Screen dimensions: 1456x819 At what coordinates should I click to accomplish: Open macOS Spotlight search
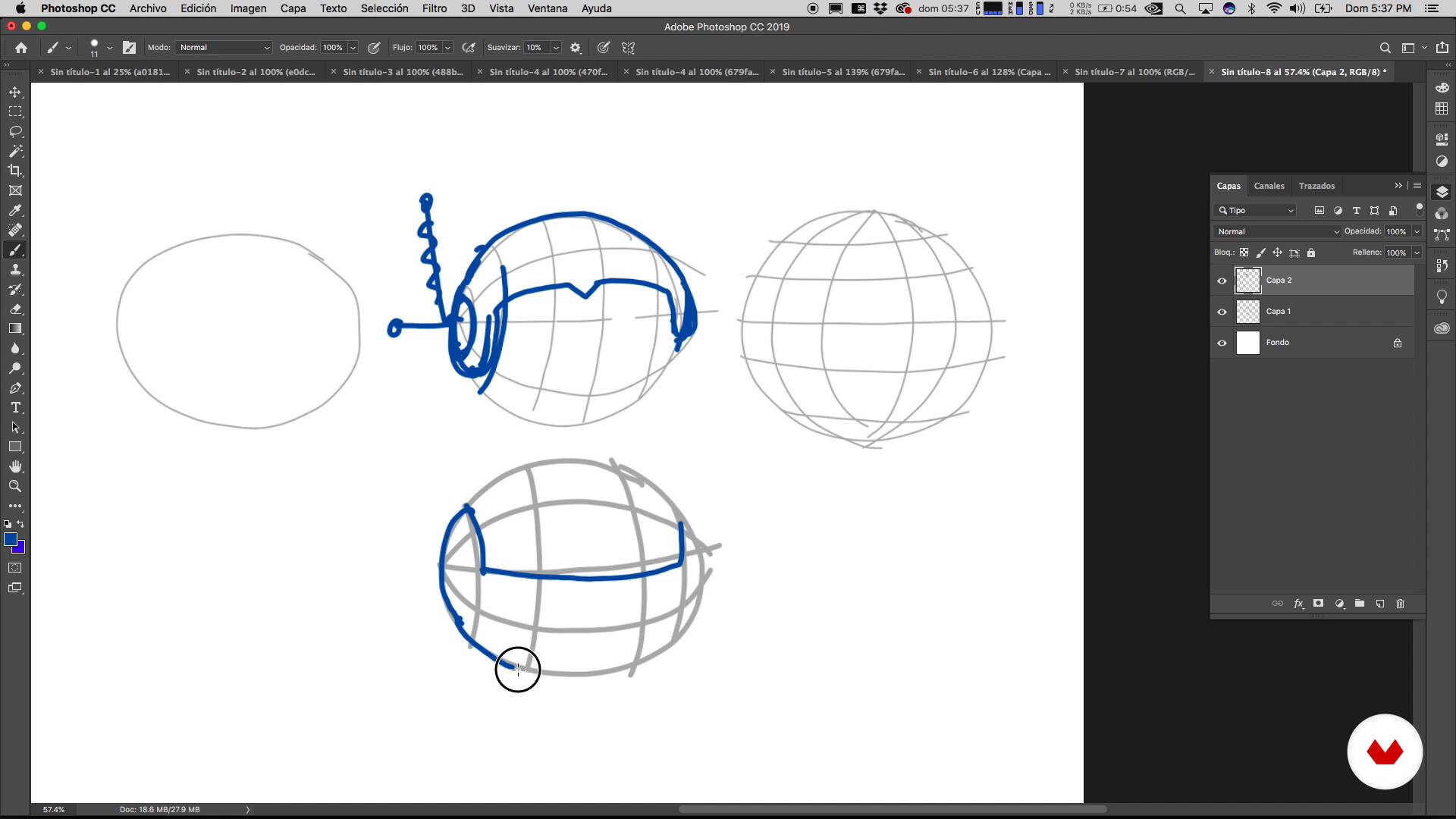pos(1180,8)
